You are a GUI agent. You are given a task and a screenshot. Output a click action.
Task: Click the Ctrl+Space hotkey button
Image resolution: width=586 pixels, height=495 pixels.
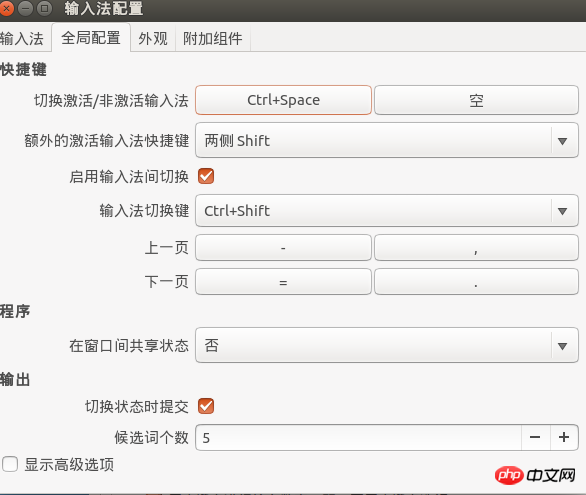[x=283, y=100]
